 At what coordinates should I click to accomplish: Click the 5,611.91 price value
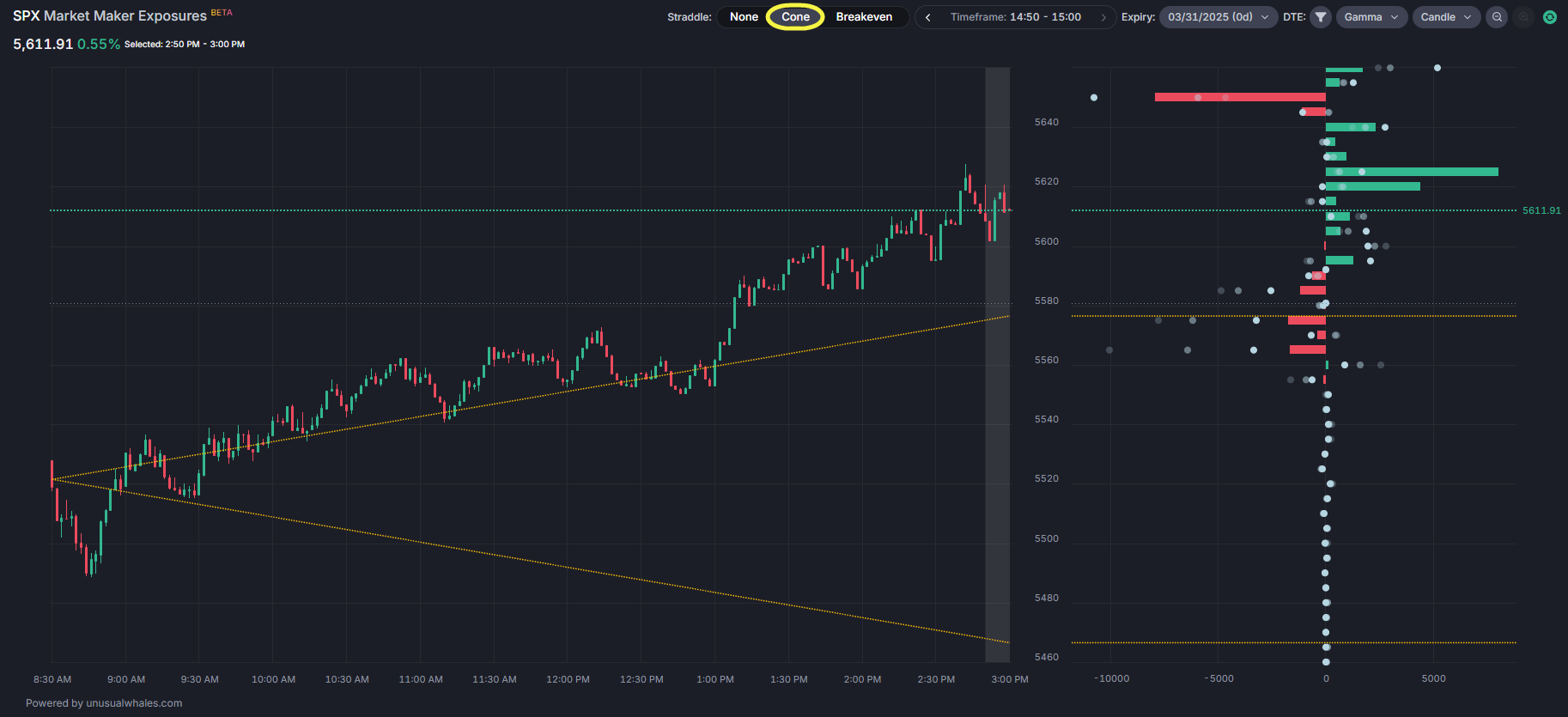point(43,44)
